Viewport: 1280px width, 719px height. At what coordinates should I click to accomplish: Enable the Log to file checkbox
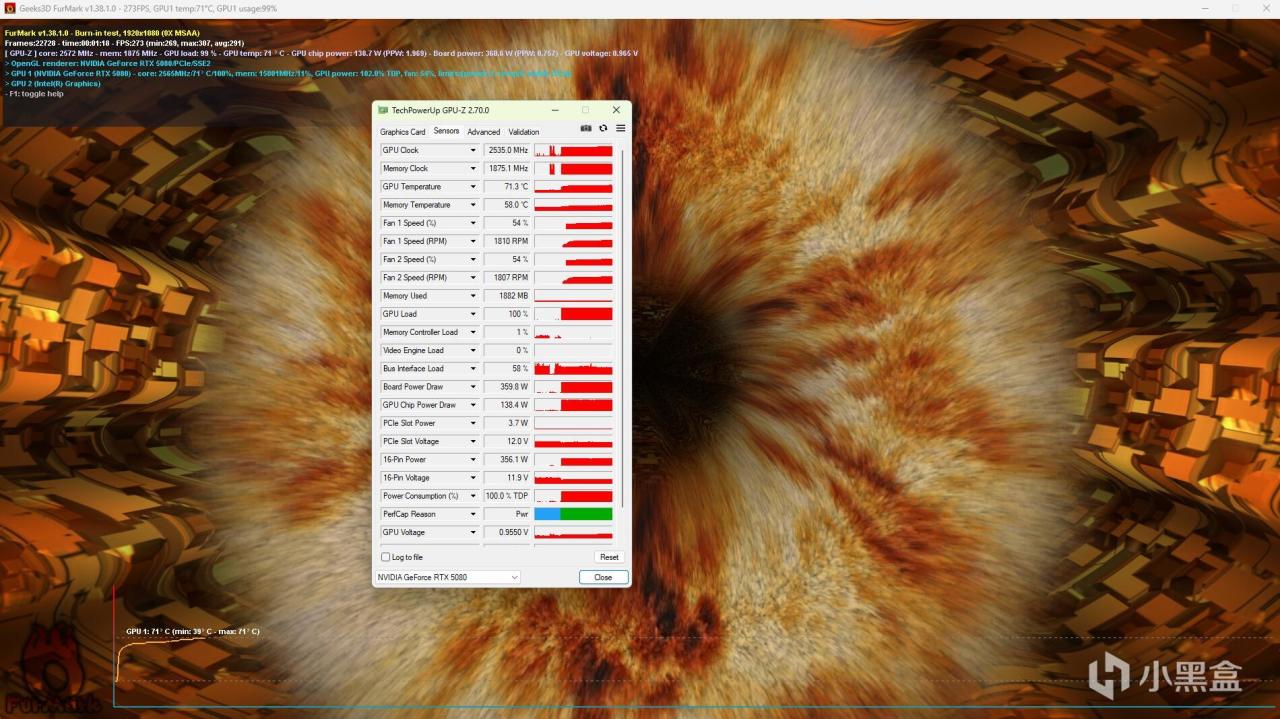[386, 557]
